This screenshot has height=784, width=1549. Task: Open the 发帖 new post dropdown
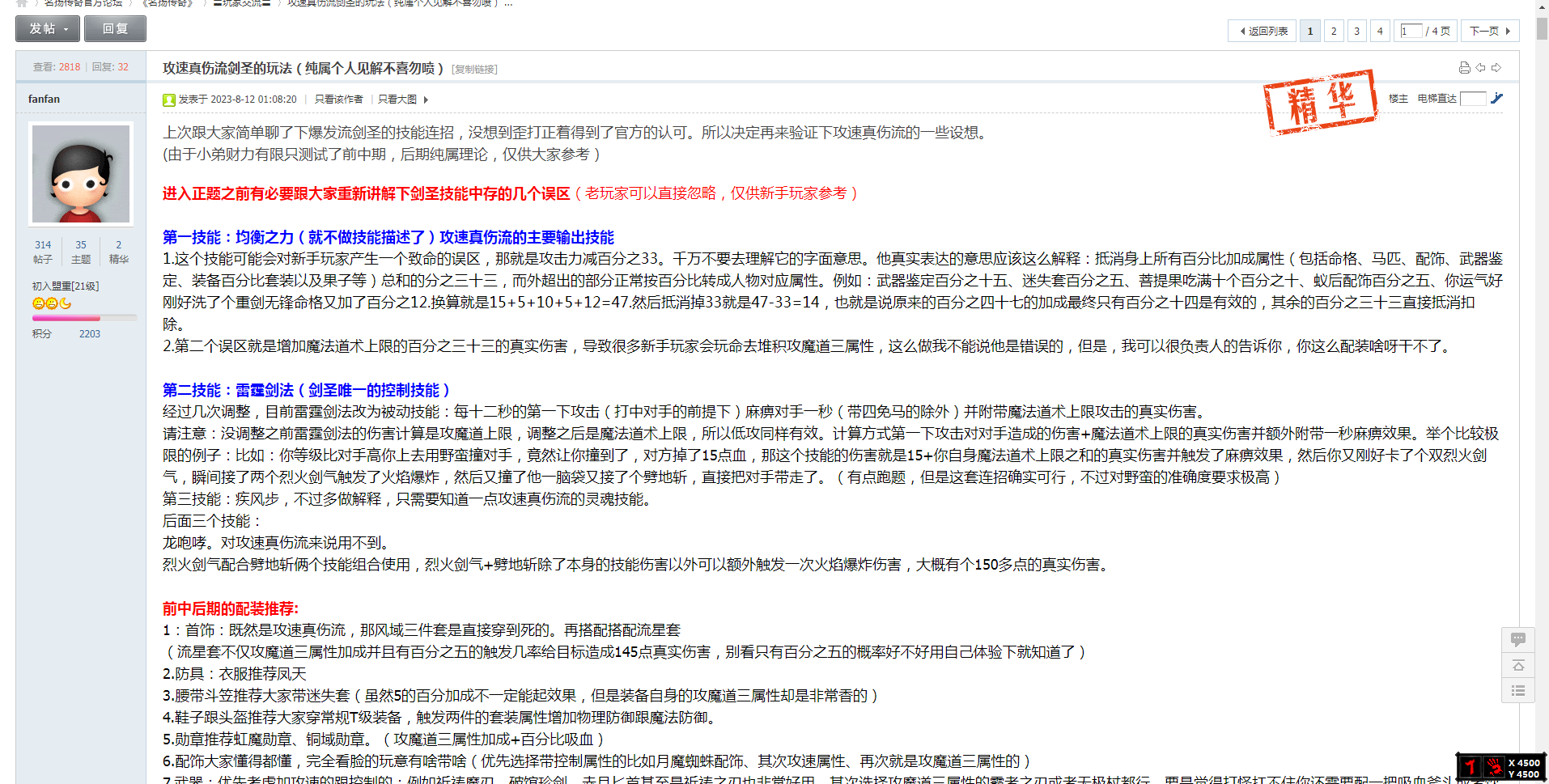[48, 29]
